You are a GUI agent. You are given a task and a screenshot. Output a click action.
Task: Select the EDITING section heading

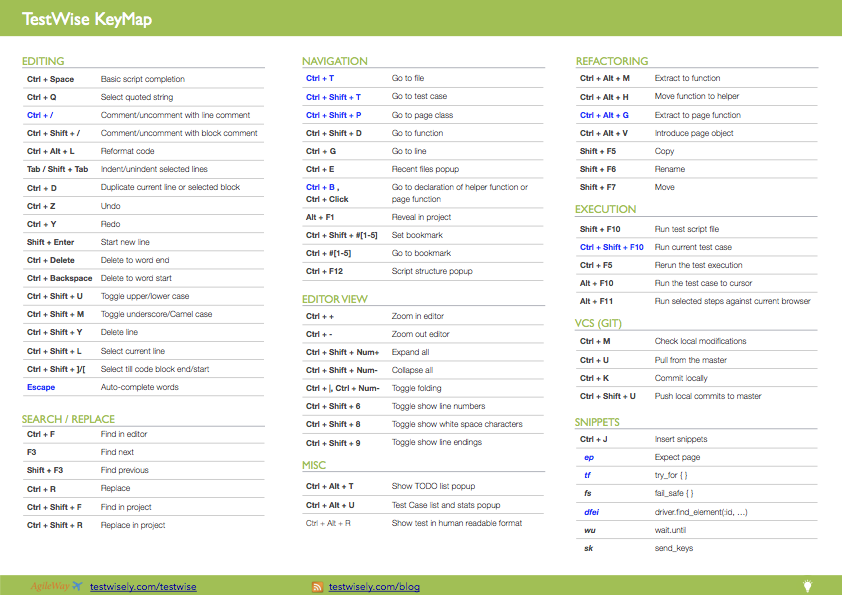point(43,61)
